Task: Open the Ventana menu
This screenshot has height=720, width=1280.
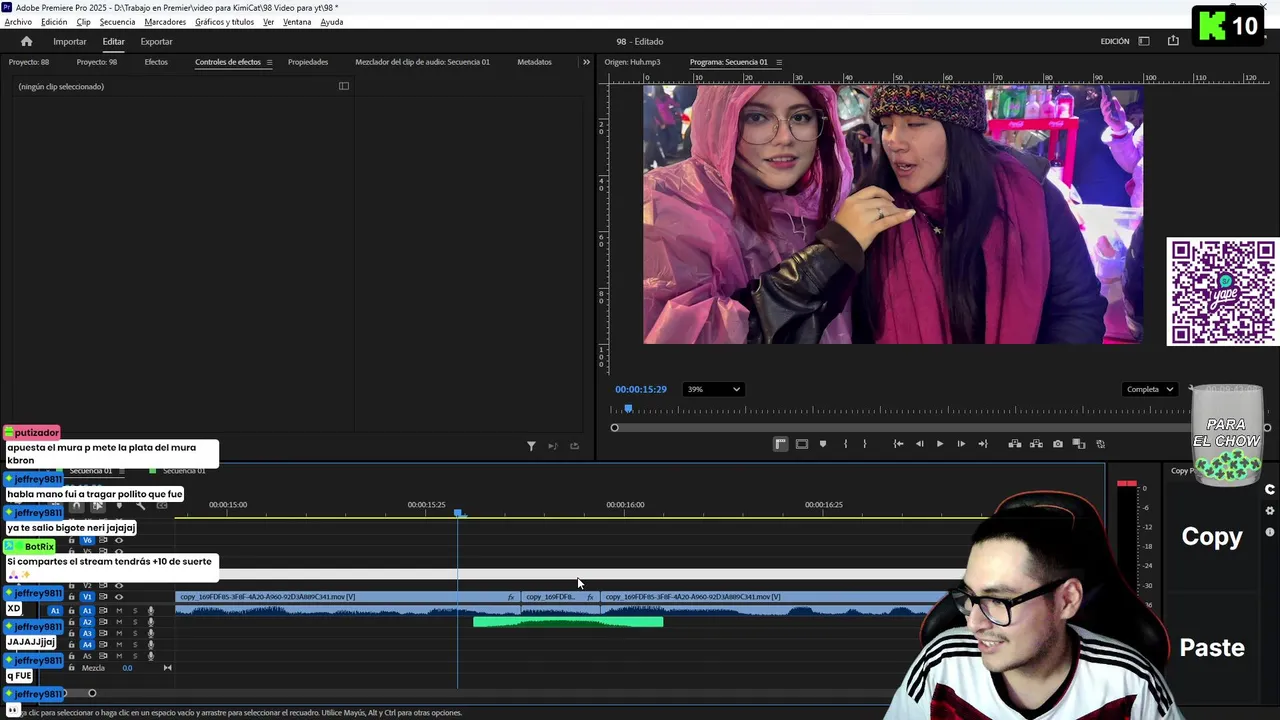Action: pyautogui.click(x=297, y=22)
